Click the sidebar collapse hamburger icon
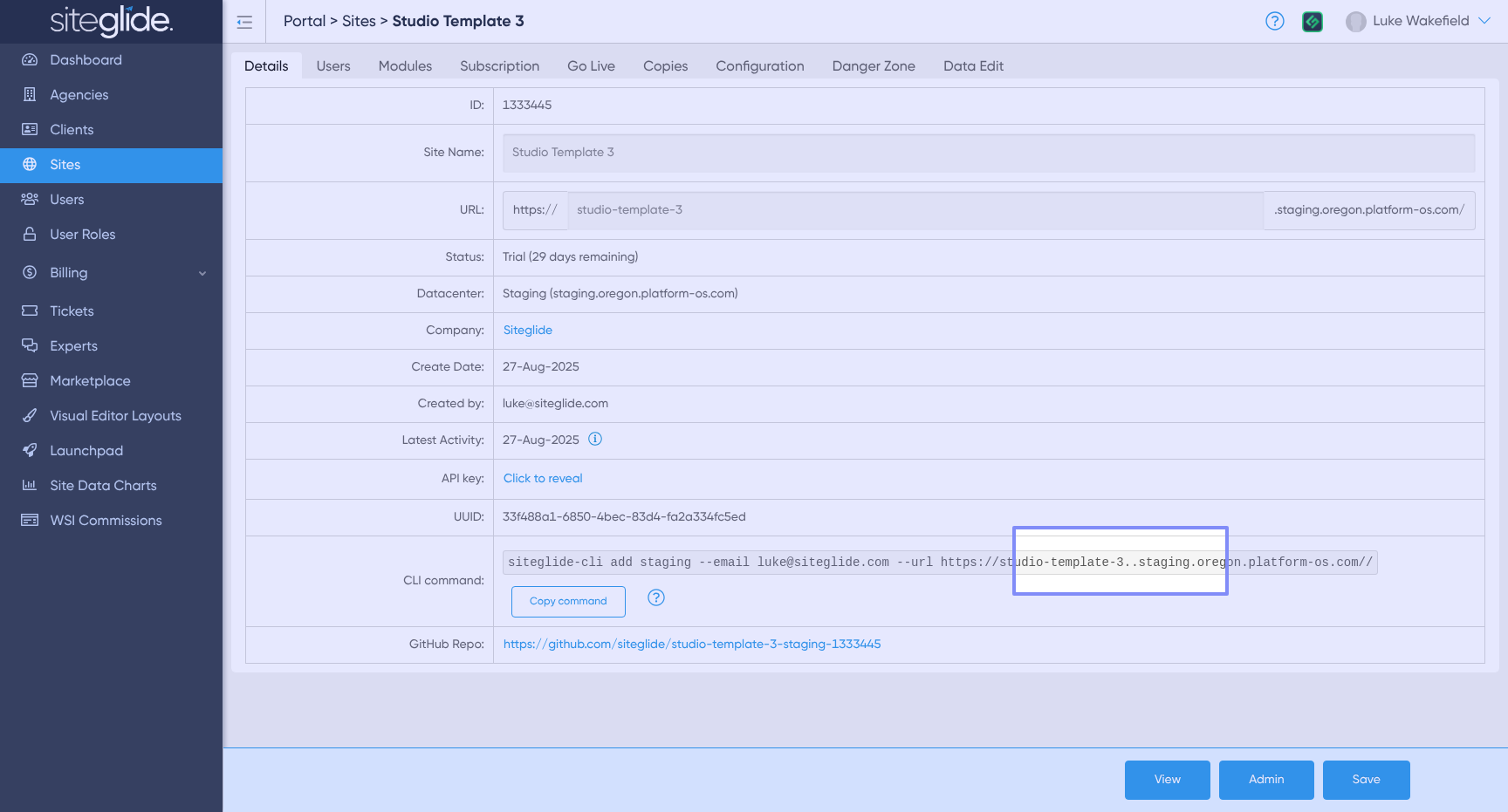The width and height of the screenshot is (1508, 812). [x=244, y=22]
